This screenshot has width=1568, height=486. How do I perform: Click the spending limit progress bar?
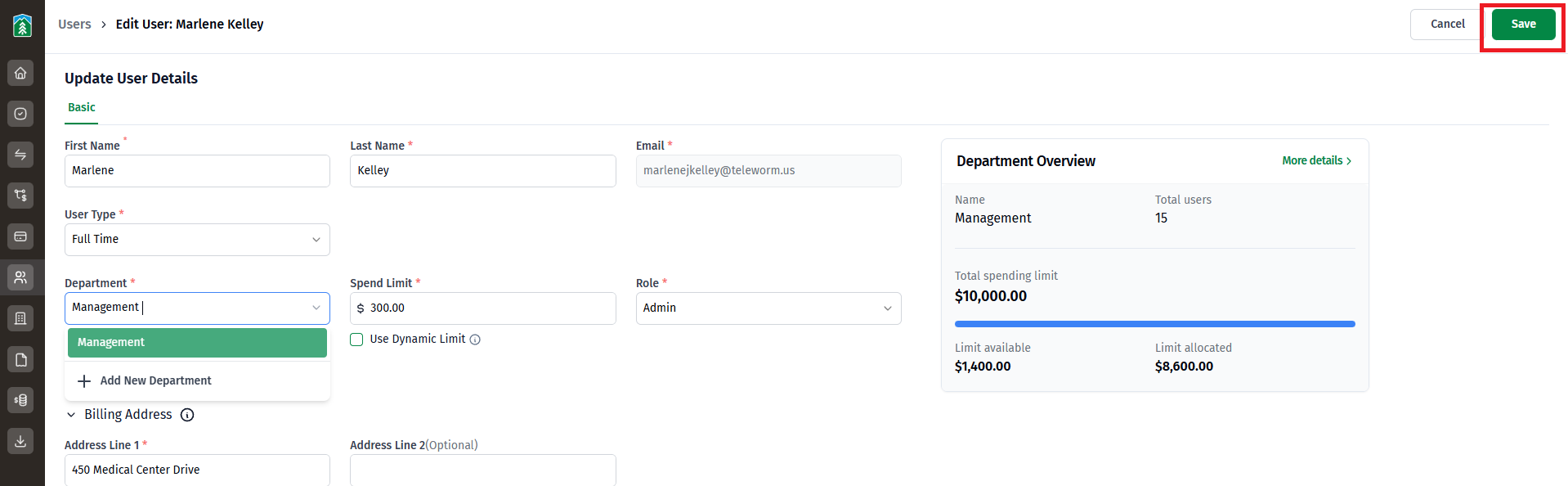tap(1154, 324)
